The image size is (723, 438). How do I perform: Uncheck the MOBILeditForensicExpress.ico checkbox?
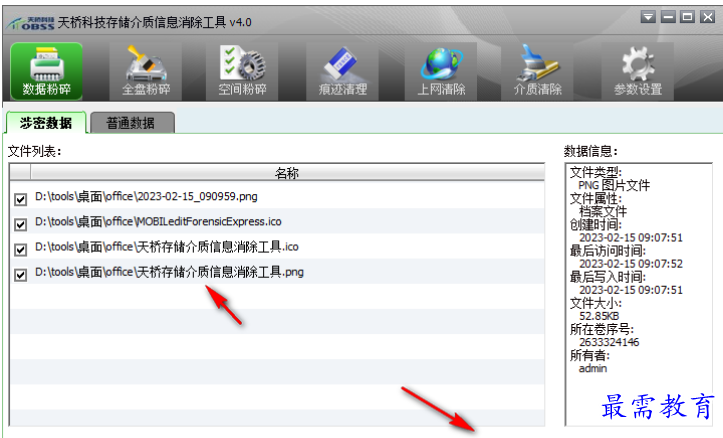[20, 225]
